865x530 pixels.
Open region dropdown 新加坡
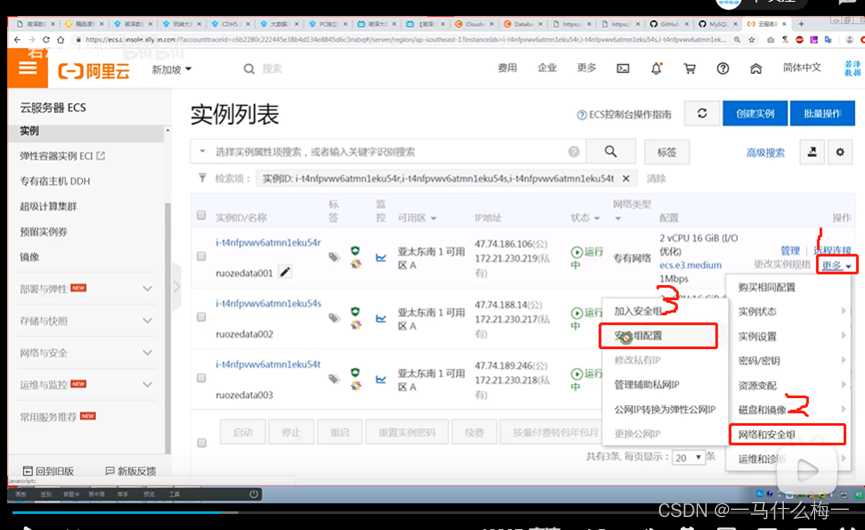172,69
